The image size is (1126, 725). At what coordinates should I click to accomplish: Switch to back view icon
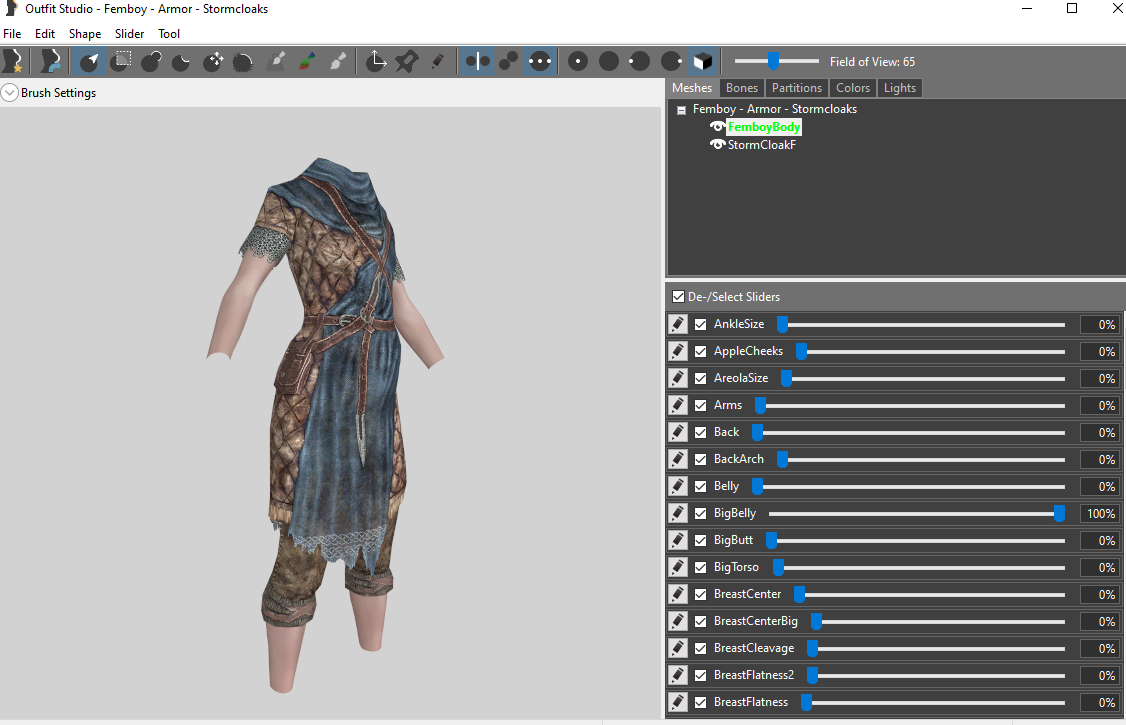tap(609, 62)
